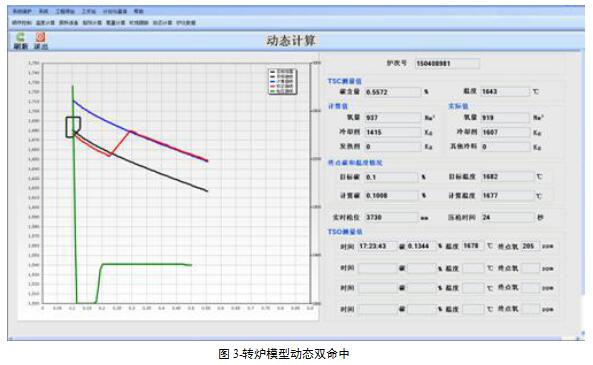The height and width of the screenshot is (365, 593).
Task: Click the red 退出 exit icon
Action: (x=40, y=37)
